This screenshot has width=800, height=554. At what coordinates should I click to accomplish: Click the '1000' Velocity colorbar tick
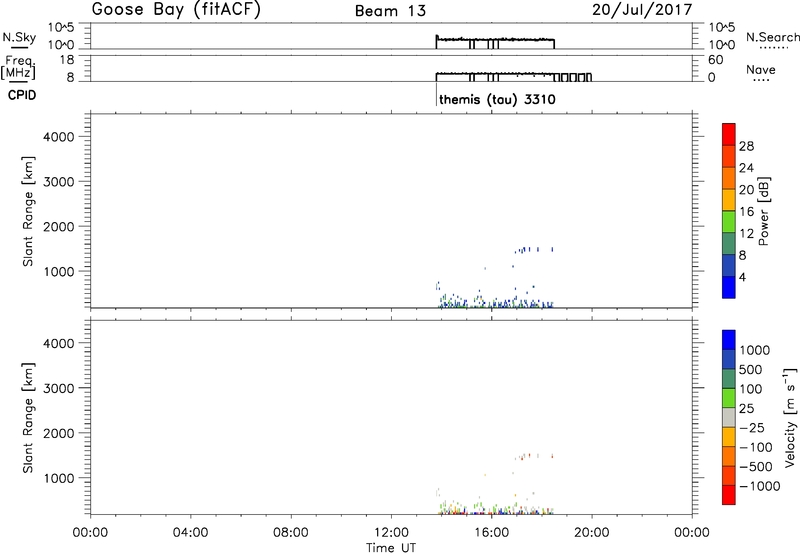click(755, 350)
